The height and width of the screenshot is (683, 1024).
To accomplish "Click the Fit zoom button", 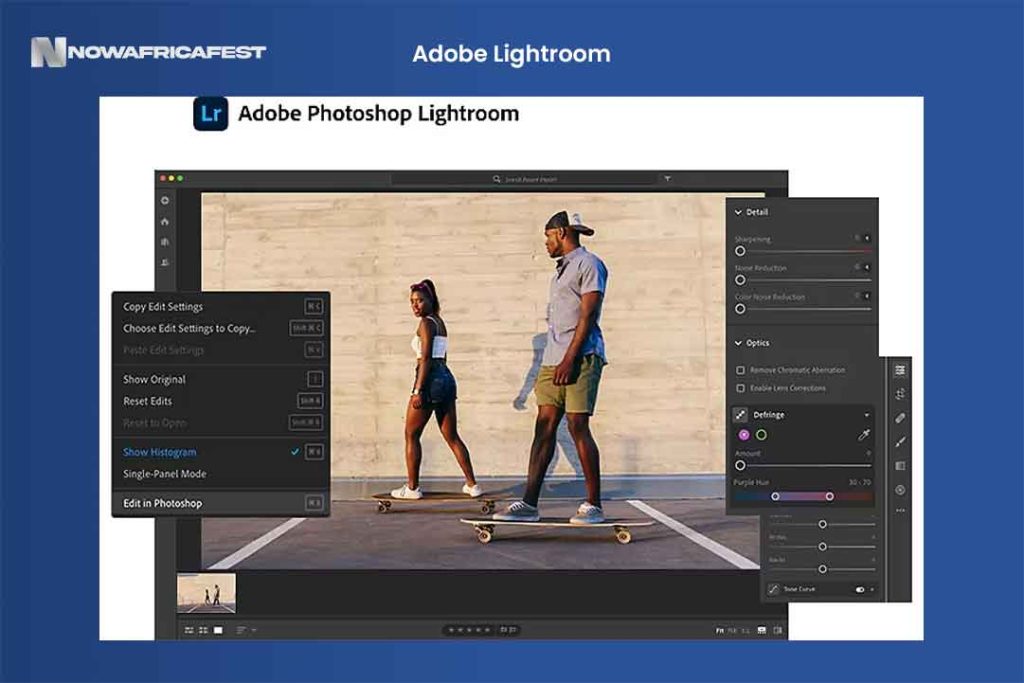I will pyautogui.click(x=720, y=631).
